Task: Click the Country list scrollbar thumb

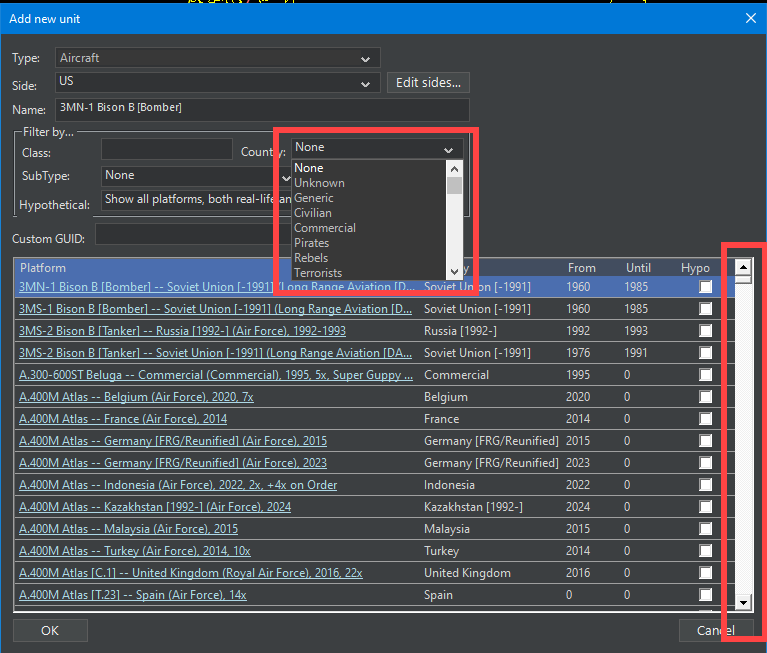Action: click(x=454, y=185)
